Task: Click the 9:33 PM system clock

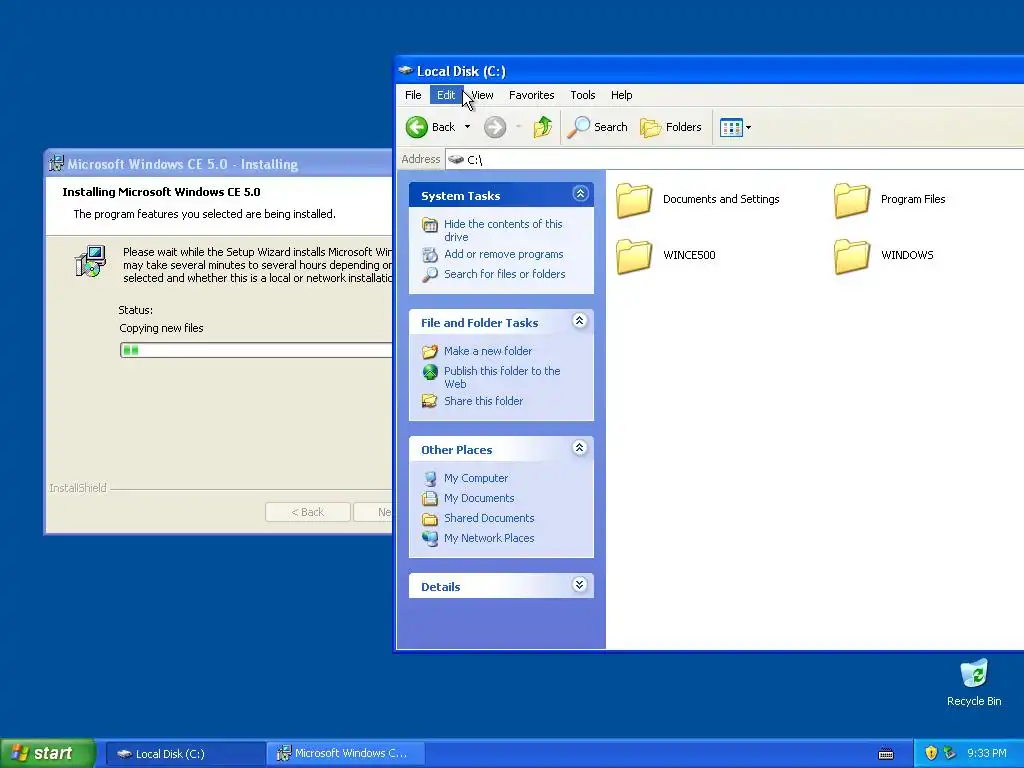Action: [987, 753]
